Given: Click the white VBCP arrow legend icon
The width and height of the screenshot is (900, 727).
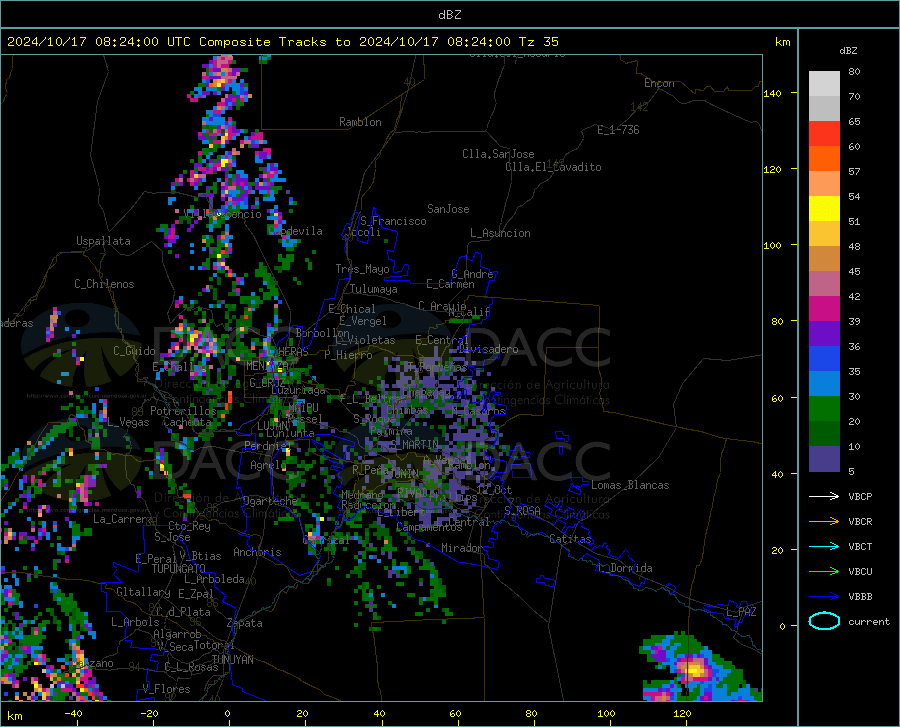Looking at the screenshot, I should pos(824,496).
